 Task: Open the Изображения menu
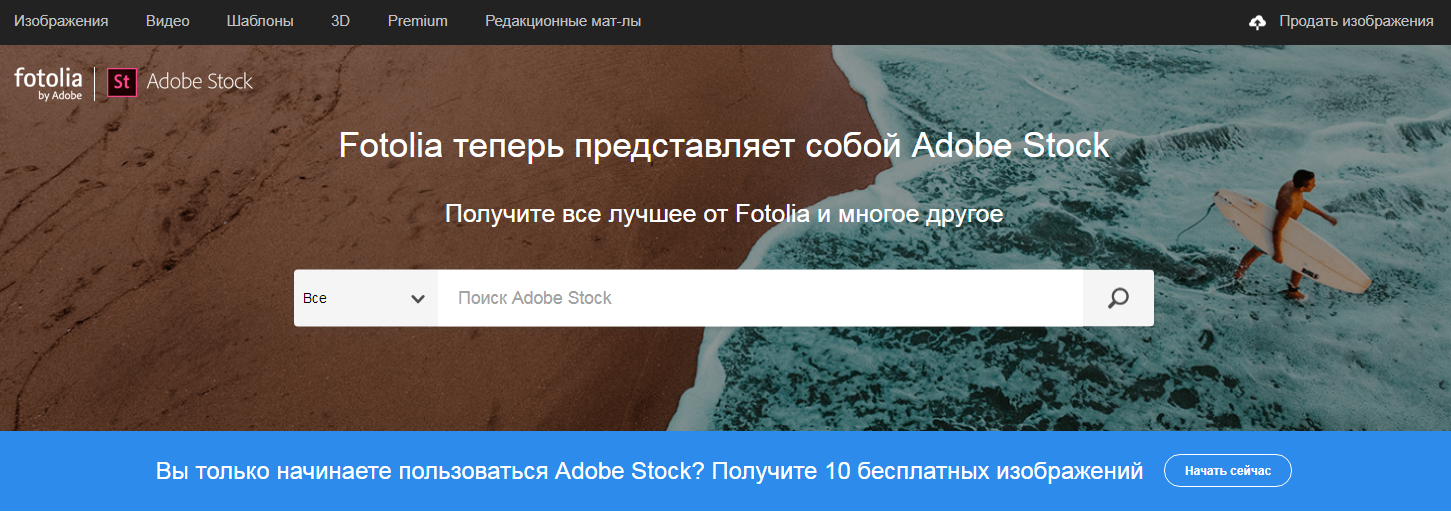click(61, 21)
